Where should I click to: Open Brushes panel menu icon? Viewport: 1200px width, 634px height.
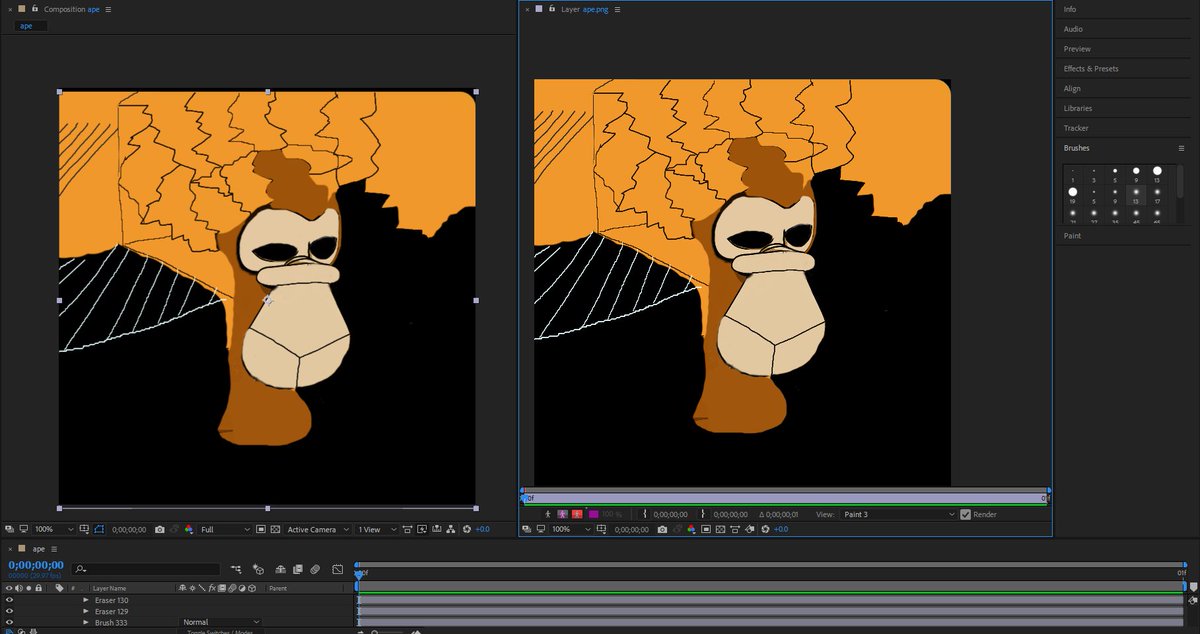[1181, 148]
